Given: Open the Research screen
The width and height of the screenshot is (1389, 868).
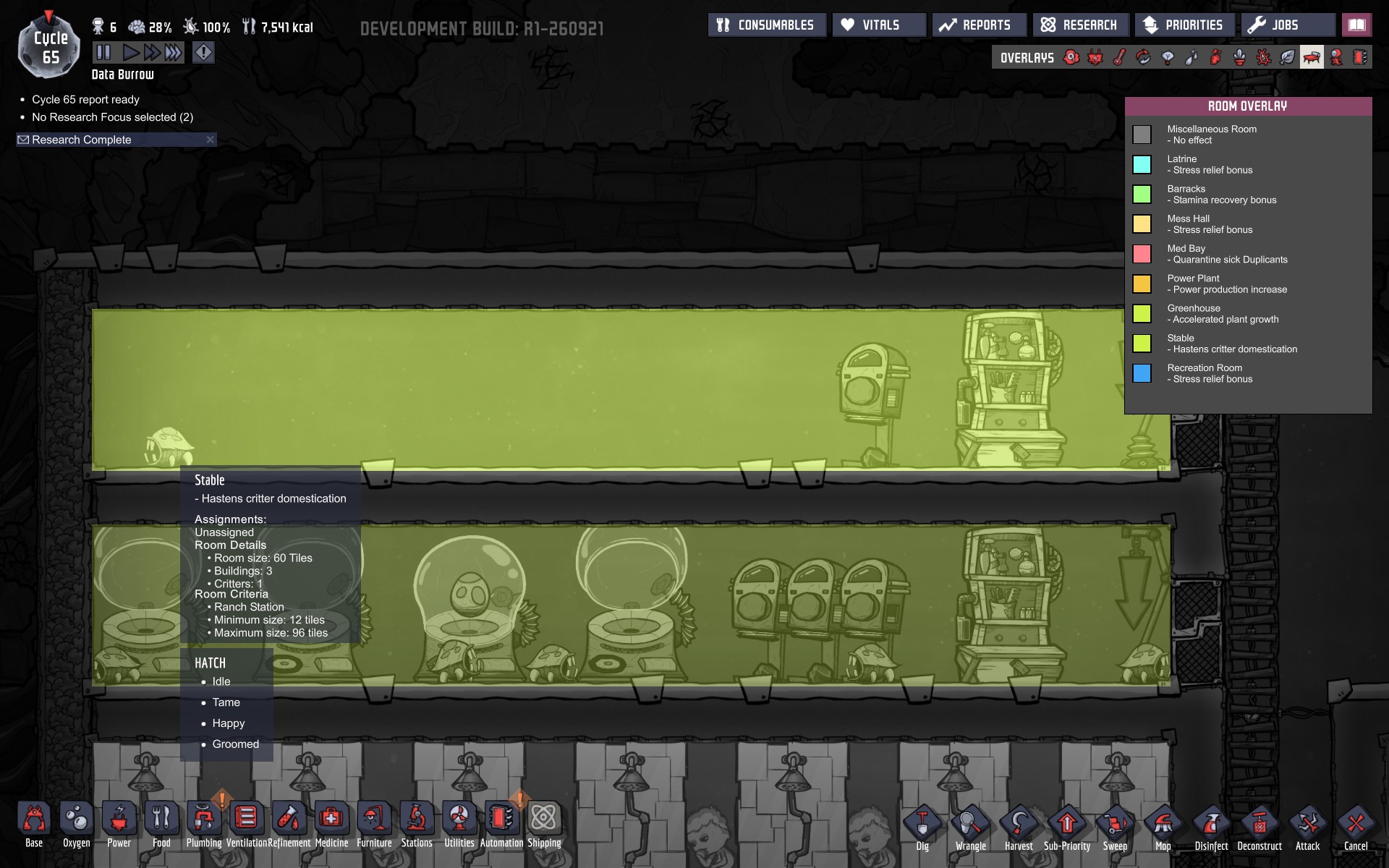Looking at the screenshot, I should (1079, 25).
